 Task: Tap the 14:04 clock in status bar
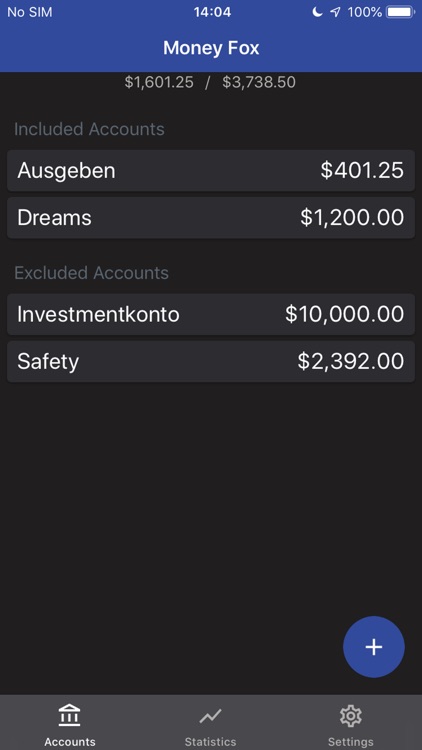[x=212, y=12]
